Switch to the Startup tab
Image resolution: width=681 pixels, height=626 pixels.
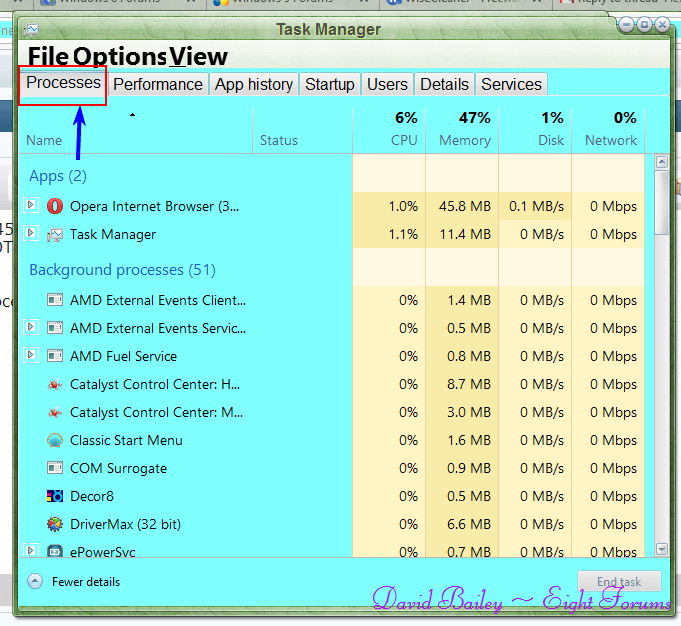(330, 84)
